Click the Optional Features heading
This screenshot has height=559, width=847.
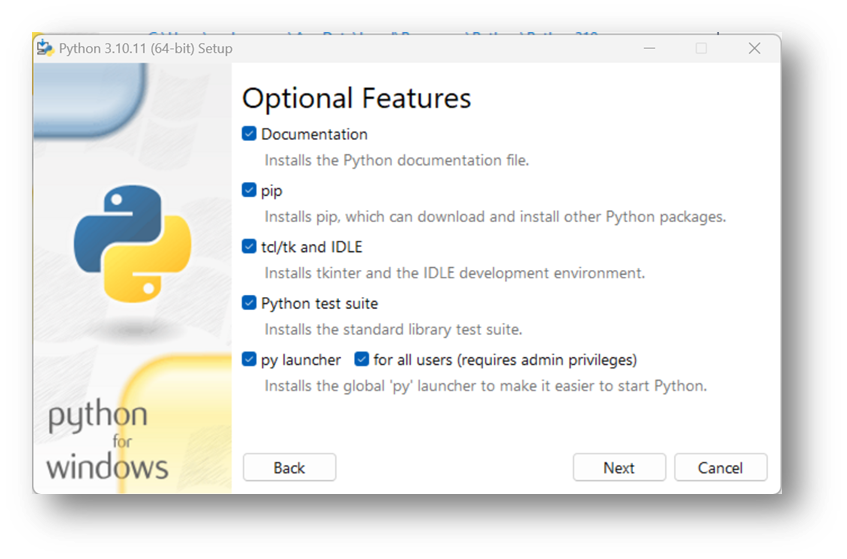click(356, 98)
